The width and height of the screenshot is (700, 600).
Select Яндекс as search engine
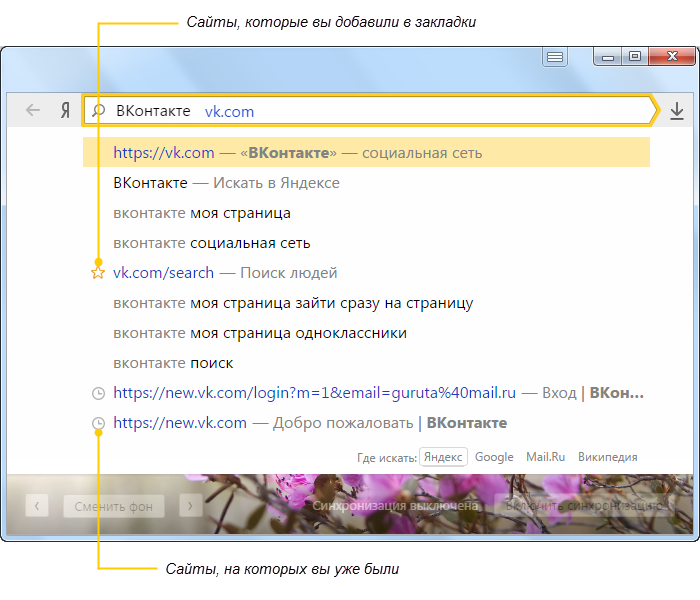click(443, 457)
